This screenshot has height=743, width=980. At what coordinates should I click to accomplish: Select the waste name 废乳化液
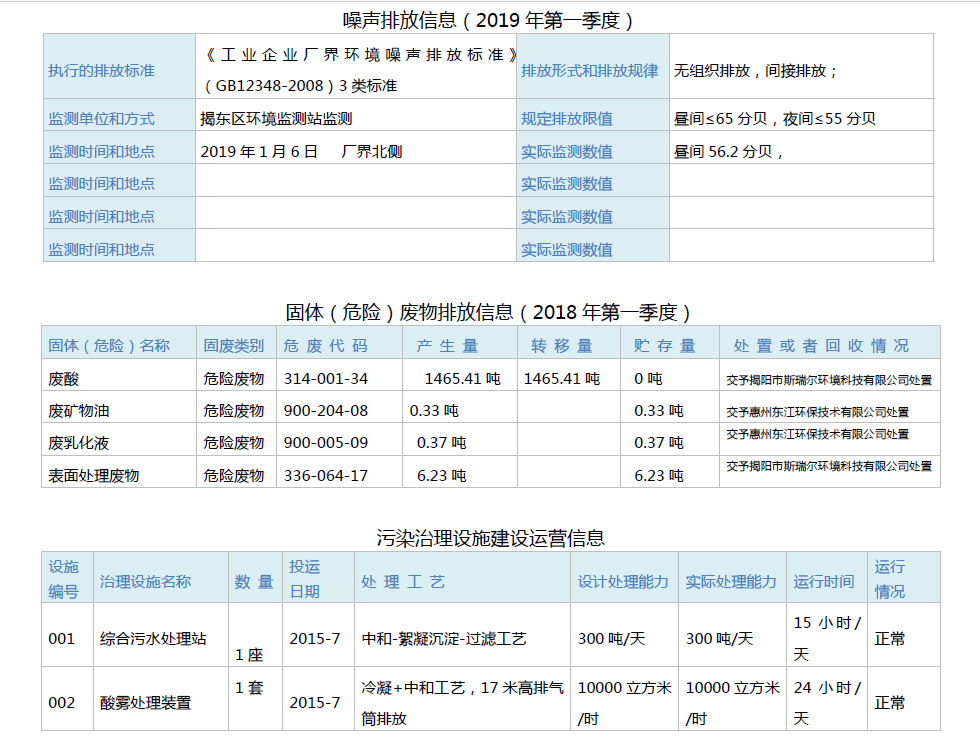(x=79, y=443)
